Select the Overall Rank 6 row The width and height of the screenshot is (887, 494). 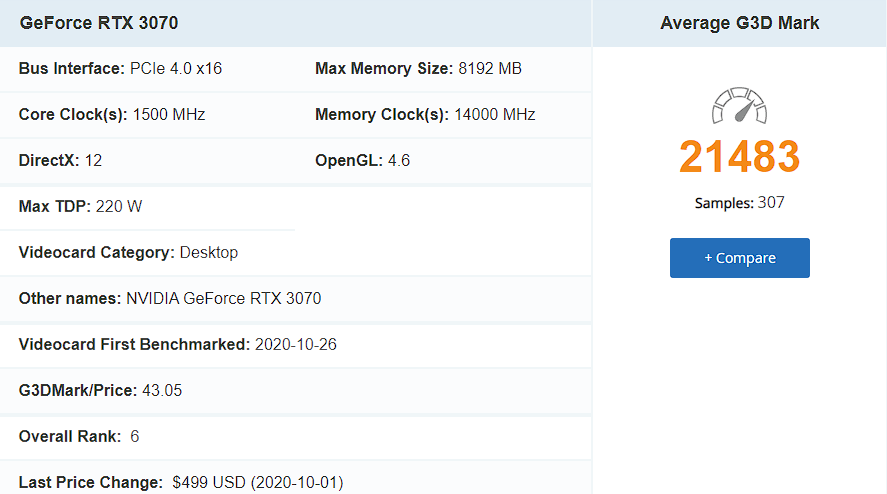point(79,437)
